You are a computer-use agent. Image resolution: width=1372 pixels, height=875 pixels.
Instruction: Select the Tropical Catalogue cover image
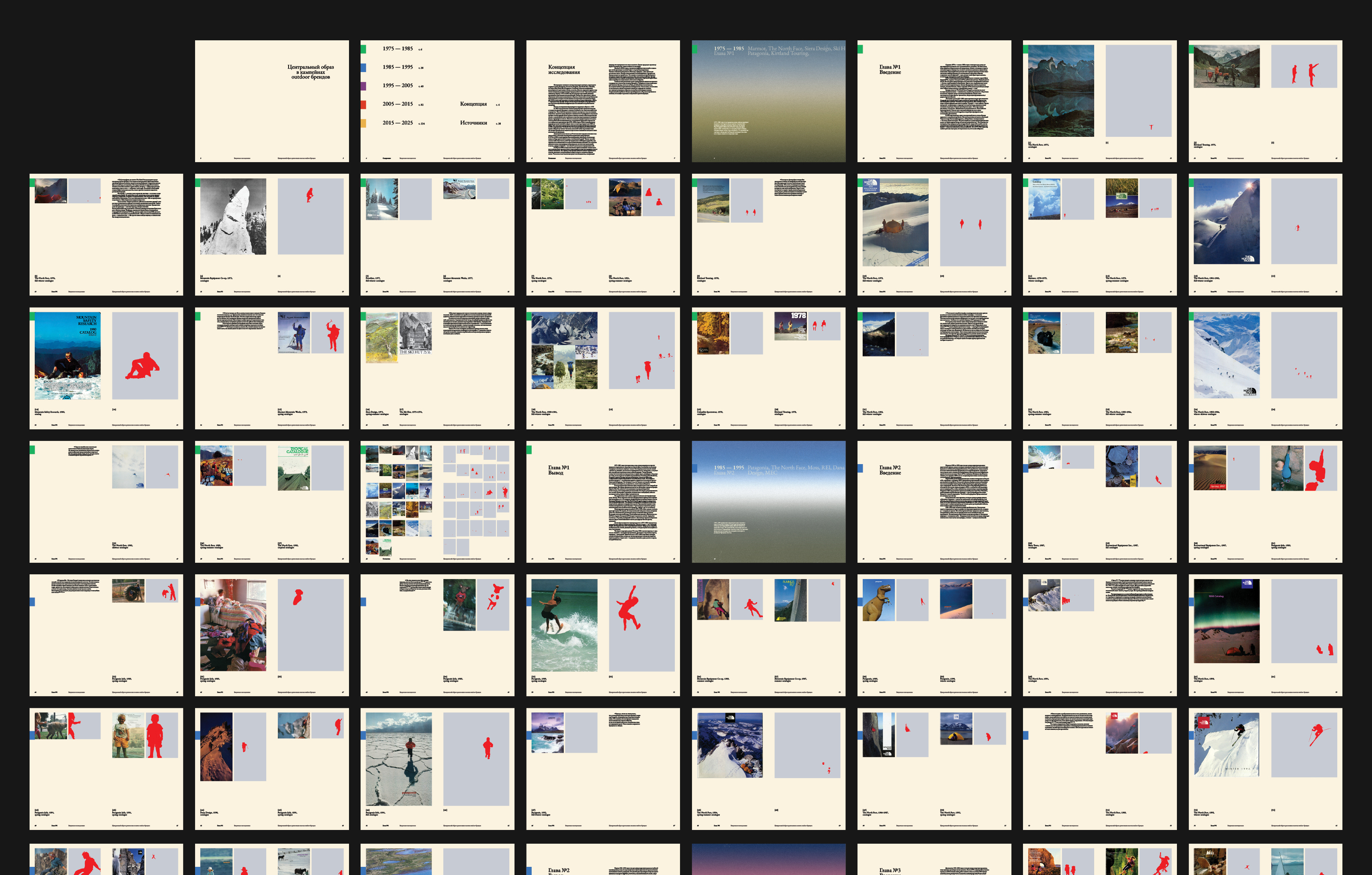point(293,468)
